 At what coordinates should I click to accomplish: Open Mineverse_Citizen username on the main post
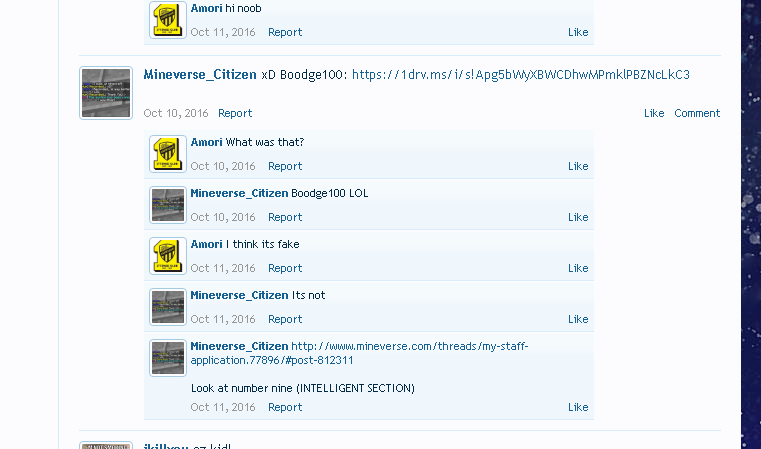tap(200, 75)
